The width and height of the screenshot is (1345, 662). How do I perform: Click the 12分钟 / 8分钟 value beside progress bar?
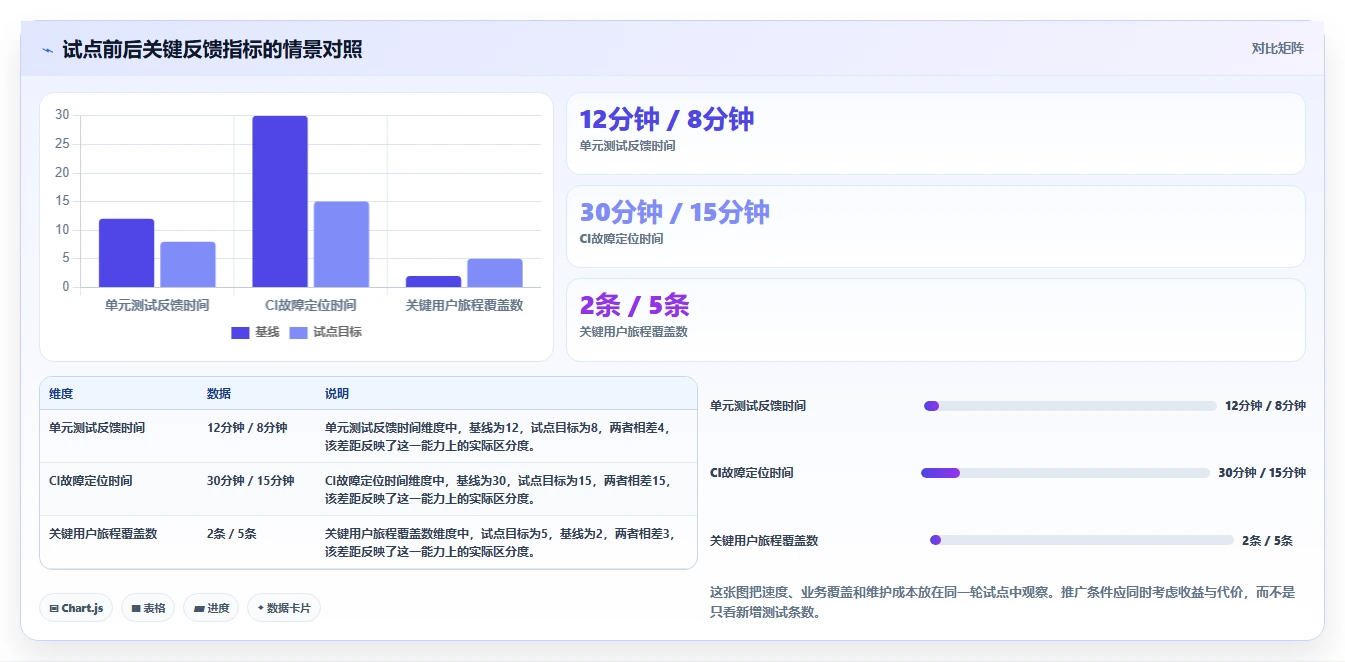pyautogui.click(x=1265, y=406)
